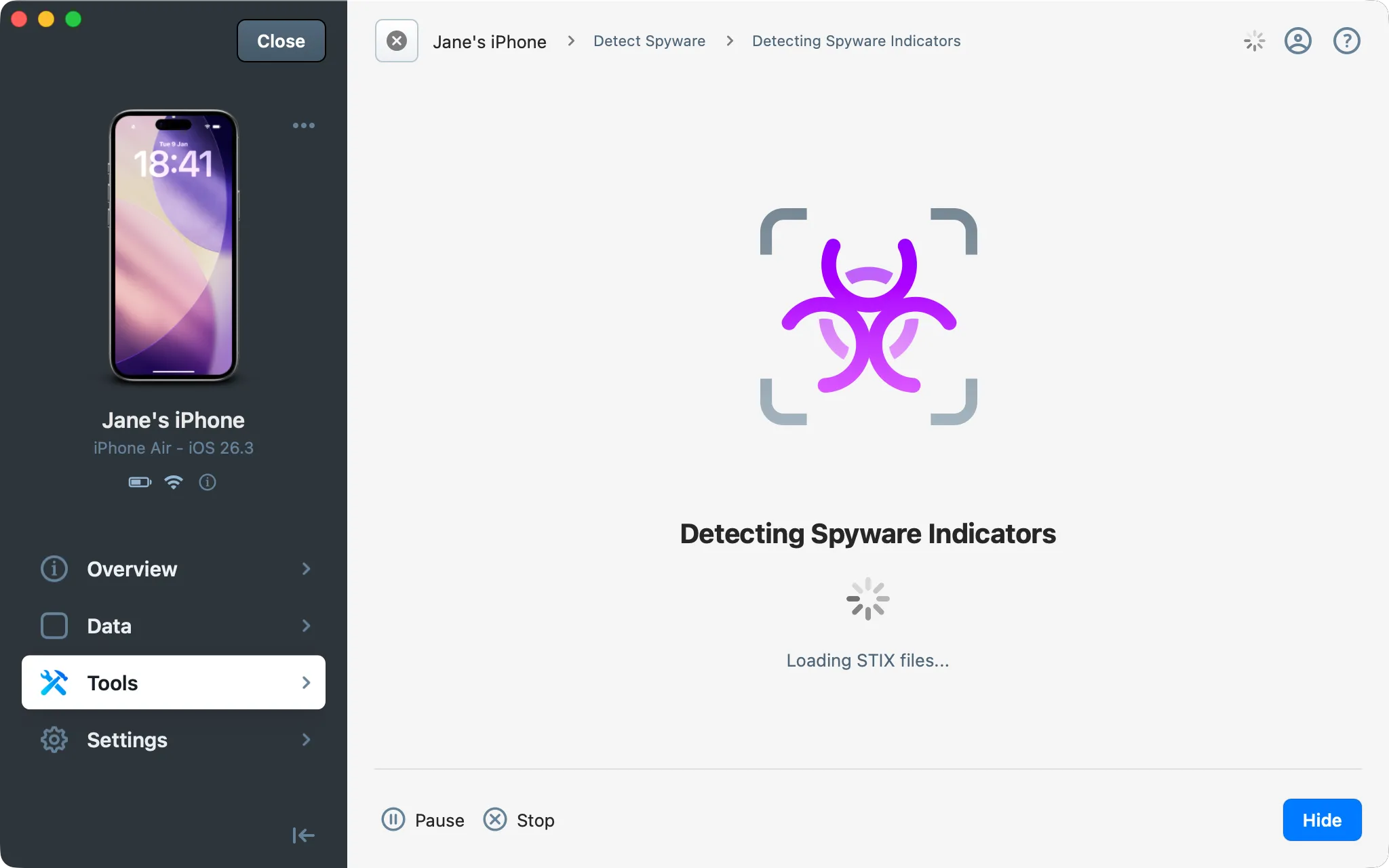Image resolution: width=1389 pixels, height=868 pixels.
Task: Select the Data section icon
Action: click(54, 626)
